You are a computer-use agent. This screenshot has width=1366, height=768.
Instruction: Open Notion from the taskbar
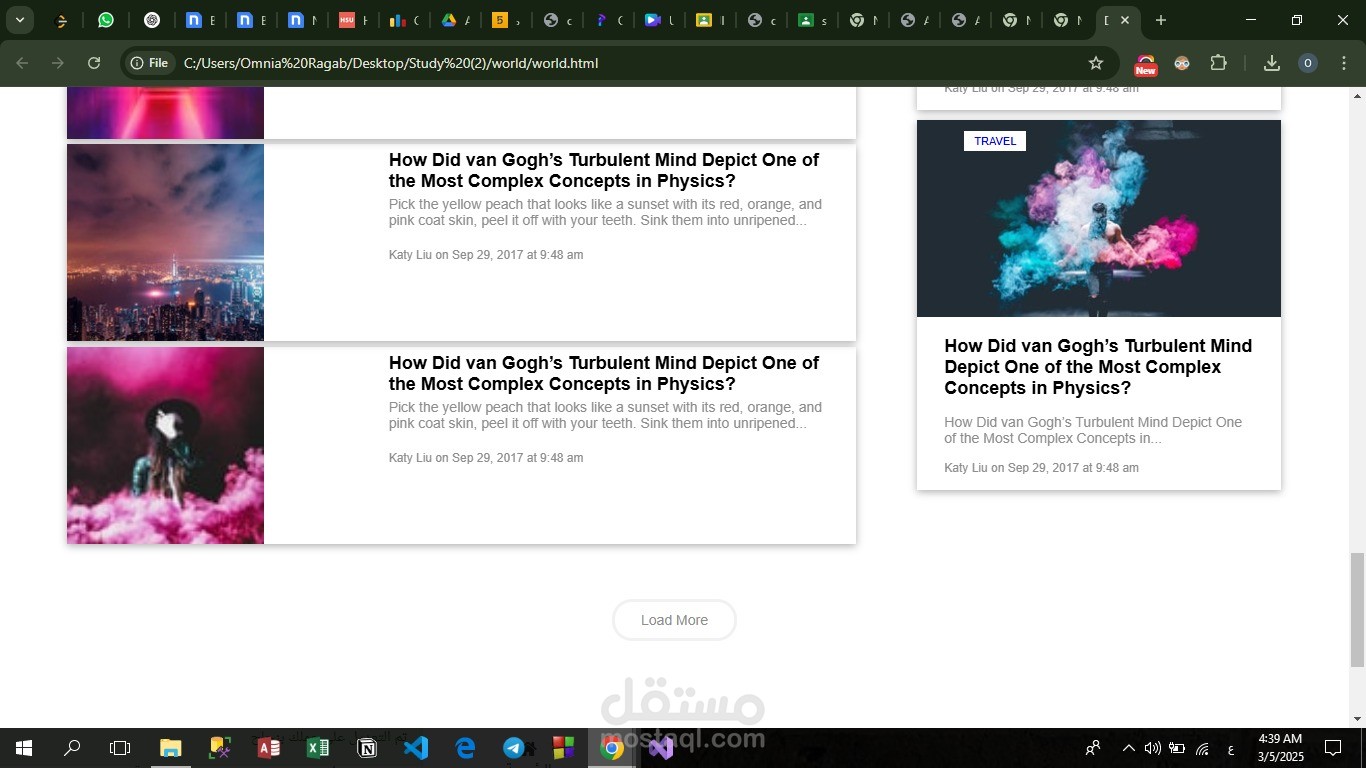coord(367,748)
